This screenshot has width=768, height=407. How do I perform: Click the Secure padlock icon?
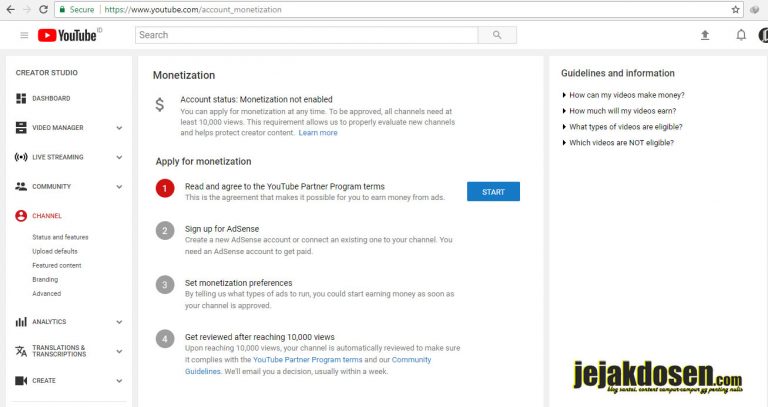click(62, 9)
